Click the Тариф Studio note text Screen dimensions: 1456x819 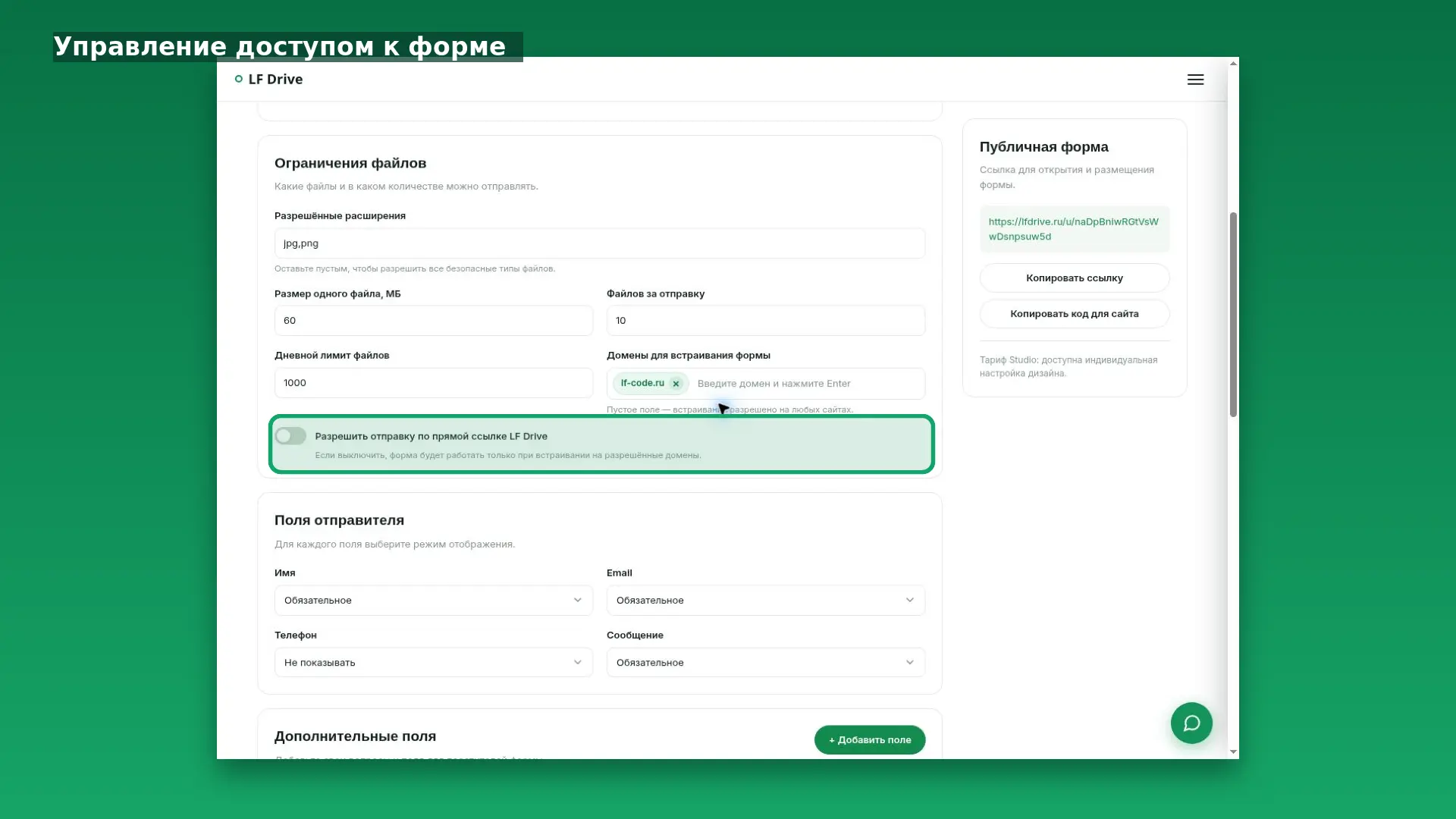pos(1068,366)
